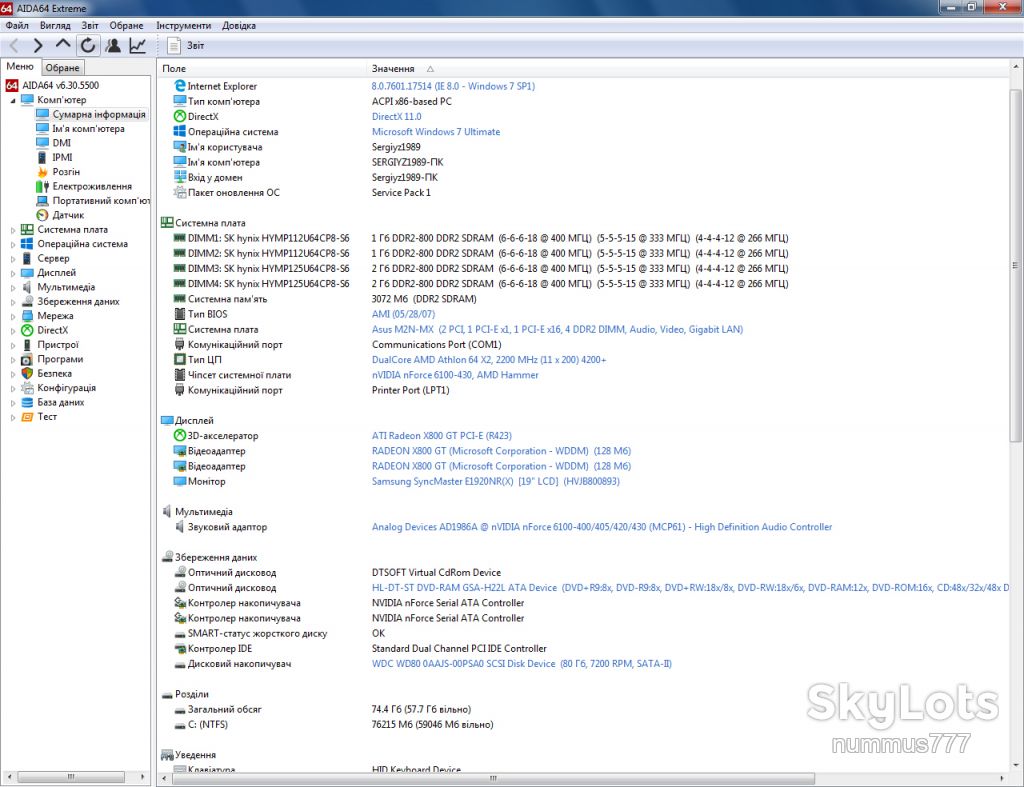Image resolution: width=1024 pixels, height=787 pixels.
Task: Switch to the Обране tab
Action: coord(63,67)
